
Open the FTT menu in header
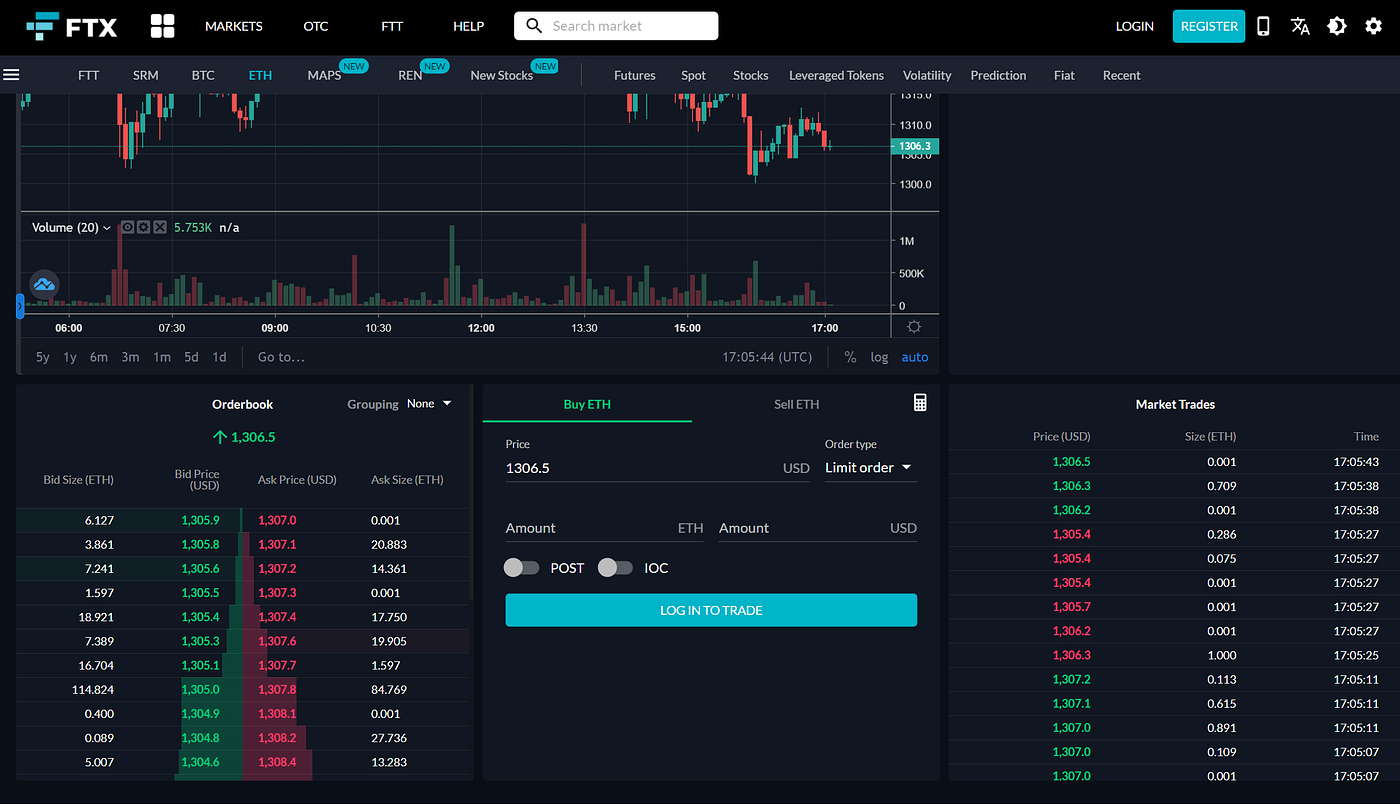(x=392, y=26)
